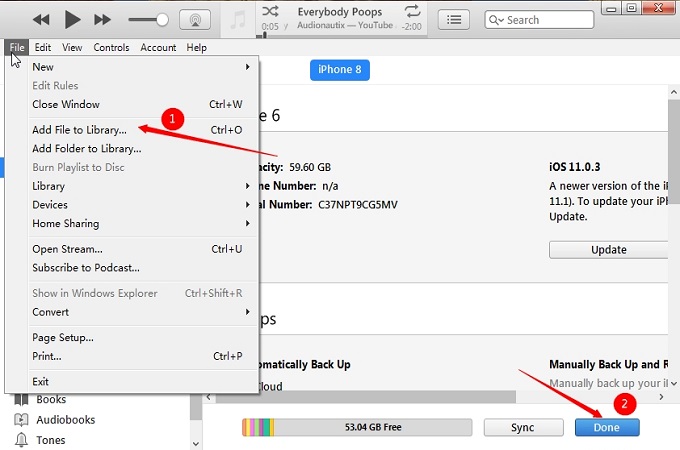Image resolution: width=680 pixels, height=450 pixels.
Task: Open the Account menu
Action: click(x=158, y=47)
